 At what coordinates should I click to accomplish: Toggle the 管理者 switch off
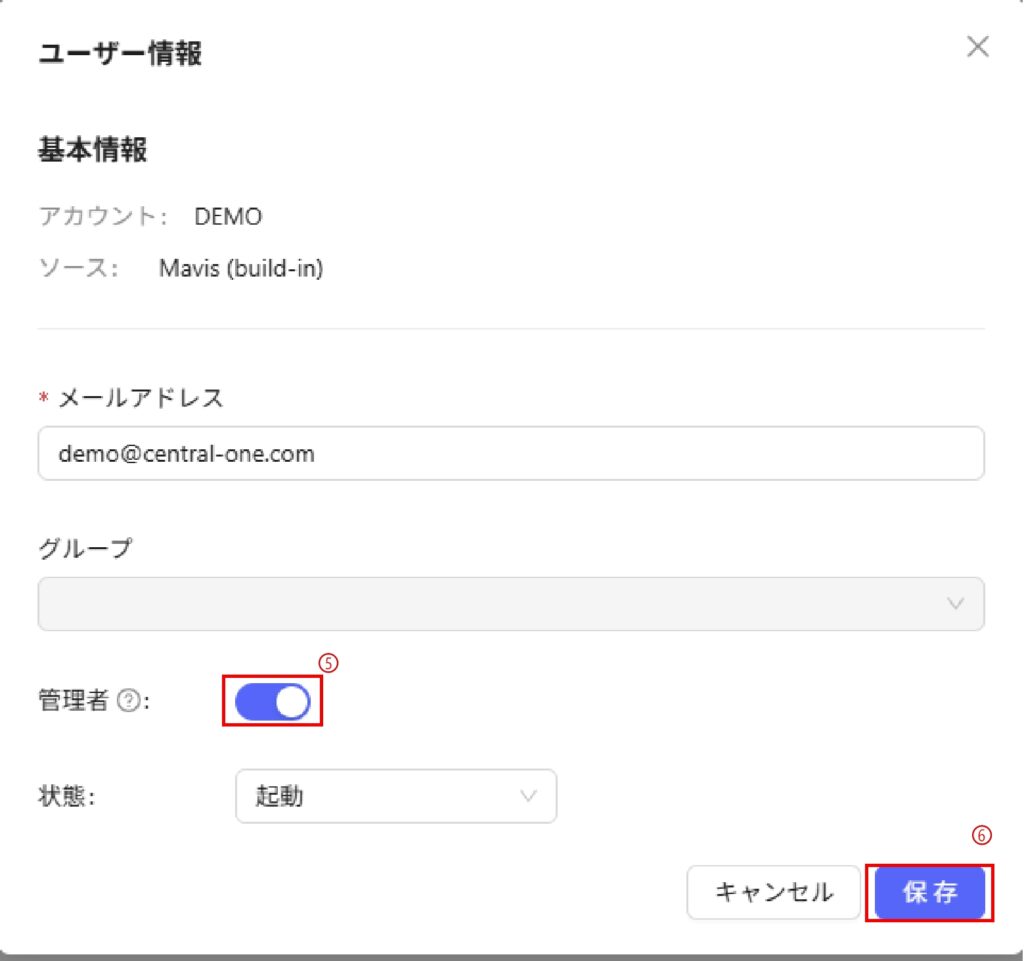pos(272,703)
